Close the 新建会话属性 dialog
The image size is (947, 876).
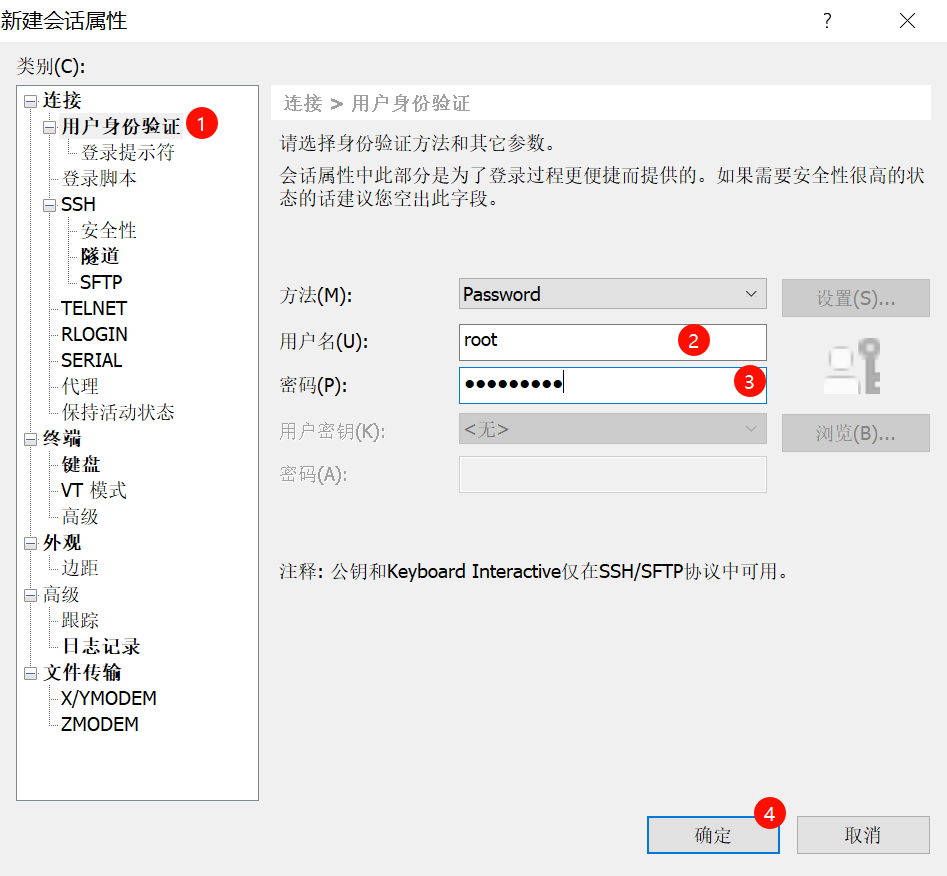(907, 21)
